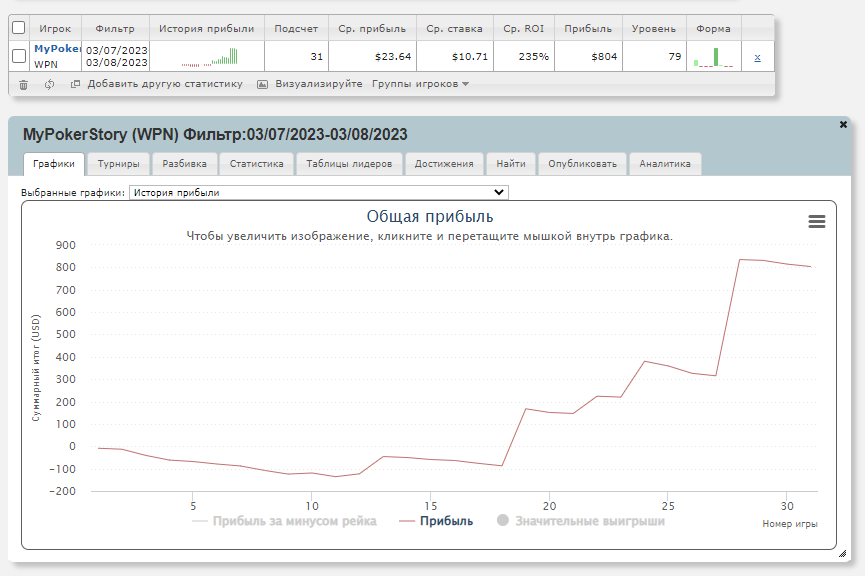Close the MyPokerStory details panel
The image size is (865, 576).
pyautogui.click(x=843, y=125)
